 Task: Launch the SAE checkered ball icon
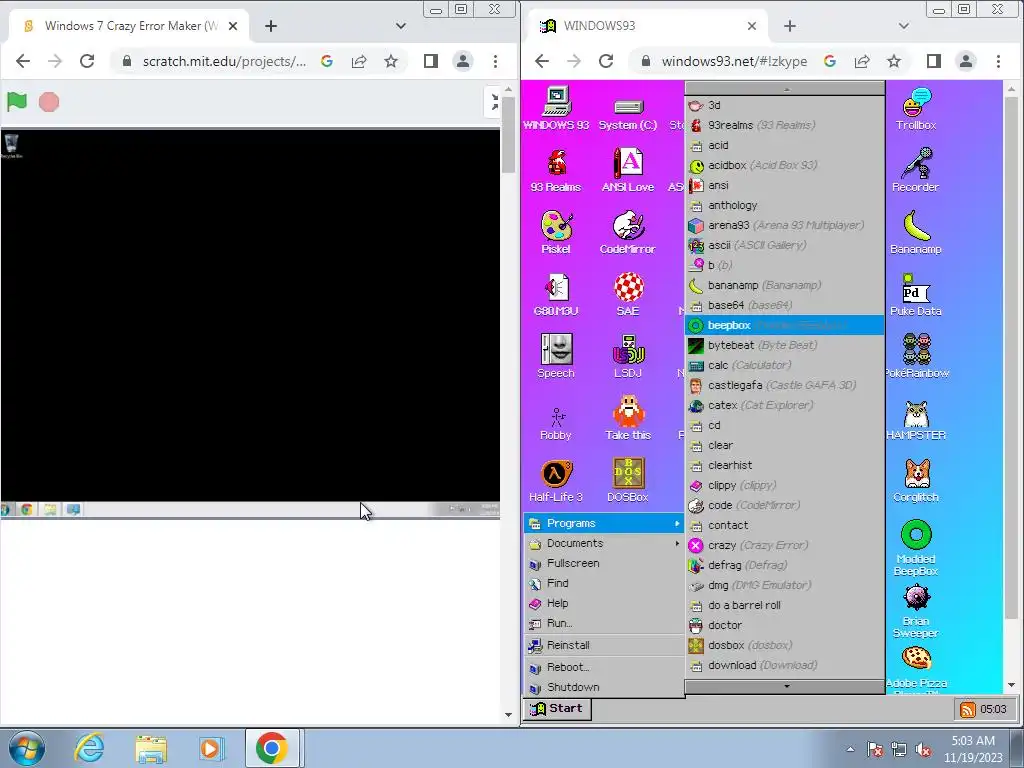tap(628, 295)
